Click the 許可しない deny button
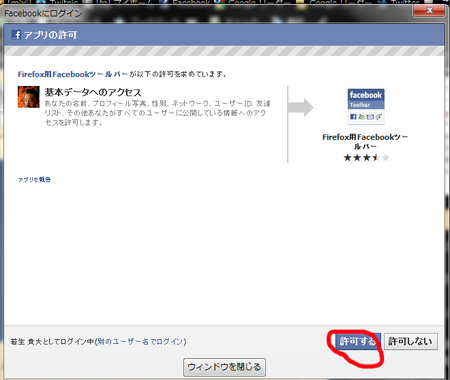 pyautogui.click(x=410, y=341)
